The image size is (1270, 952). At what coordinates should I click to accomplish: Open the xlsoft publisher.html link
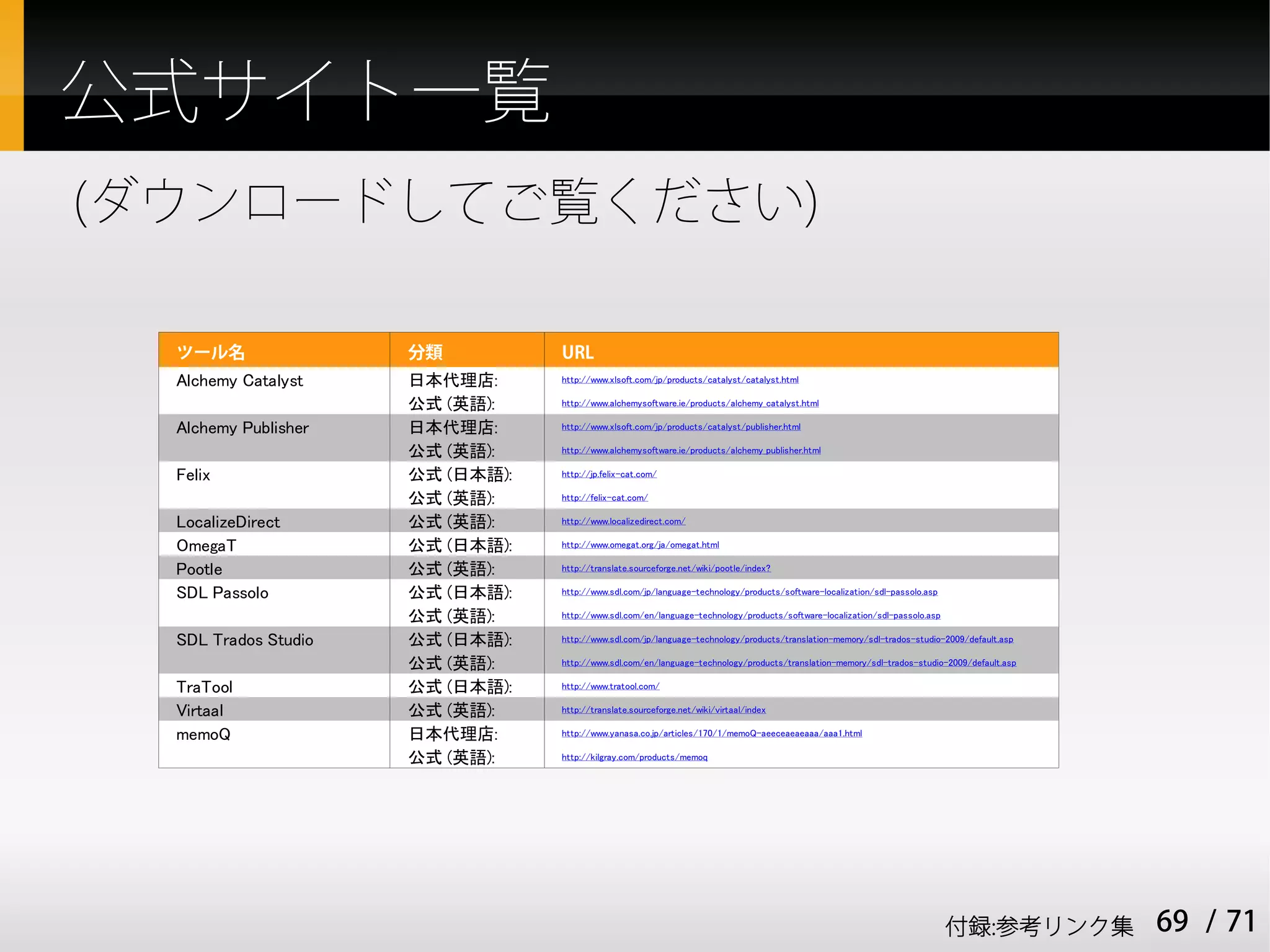coord(681,427)
